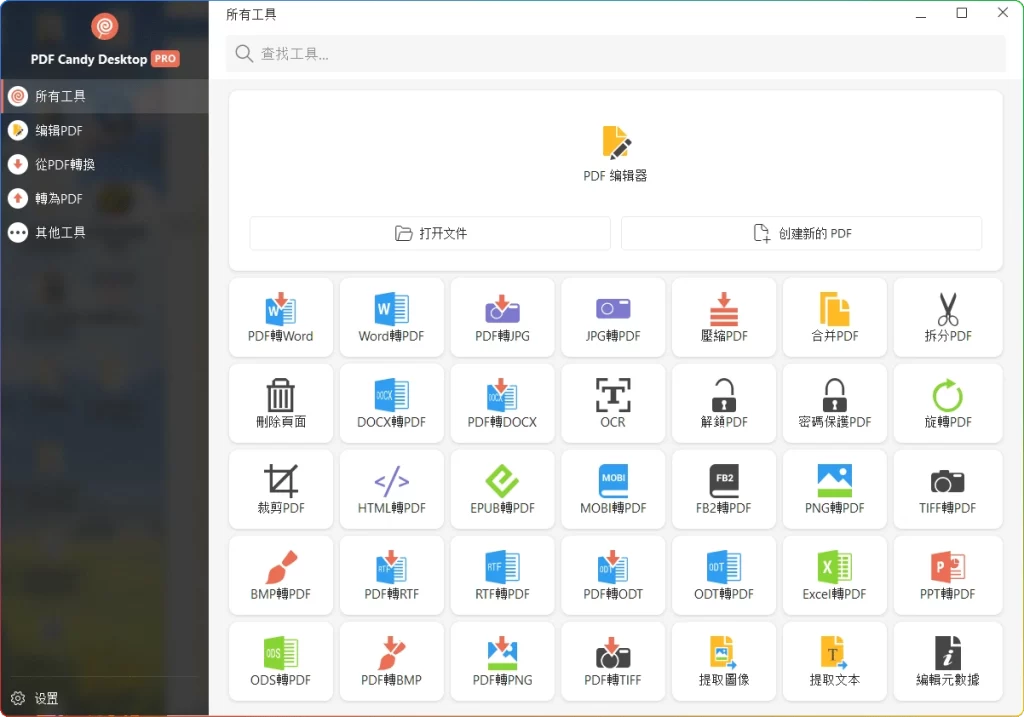Click the 打开文件 button
Viewport: 1024px width, 717px height.
click(x=428, y=233)
